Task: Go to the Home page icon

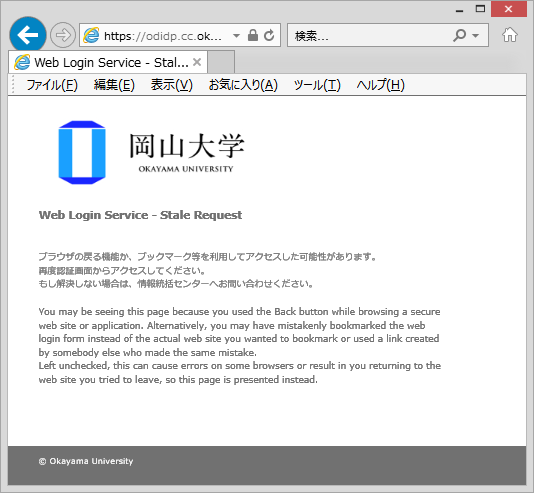Action: point(510,35)
